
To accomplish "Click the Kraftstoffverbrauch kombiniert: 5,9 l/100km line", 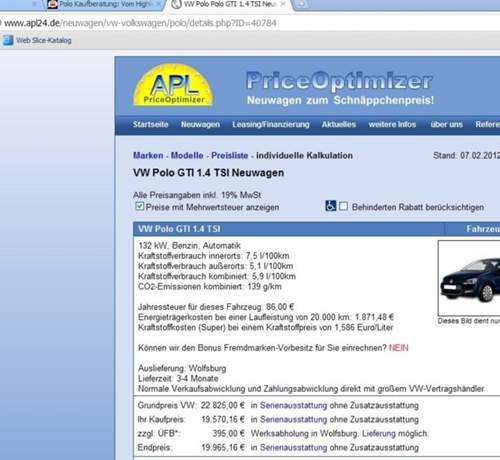I will 217,276.
